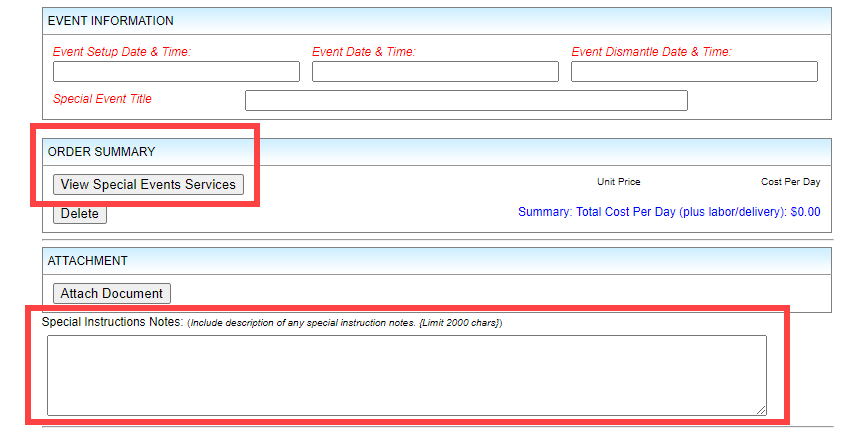Click the Special Instructions Notes label
The image size is (852, 433).
click(112, 322)
